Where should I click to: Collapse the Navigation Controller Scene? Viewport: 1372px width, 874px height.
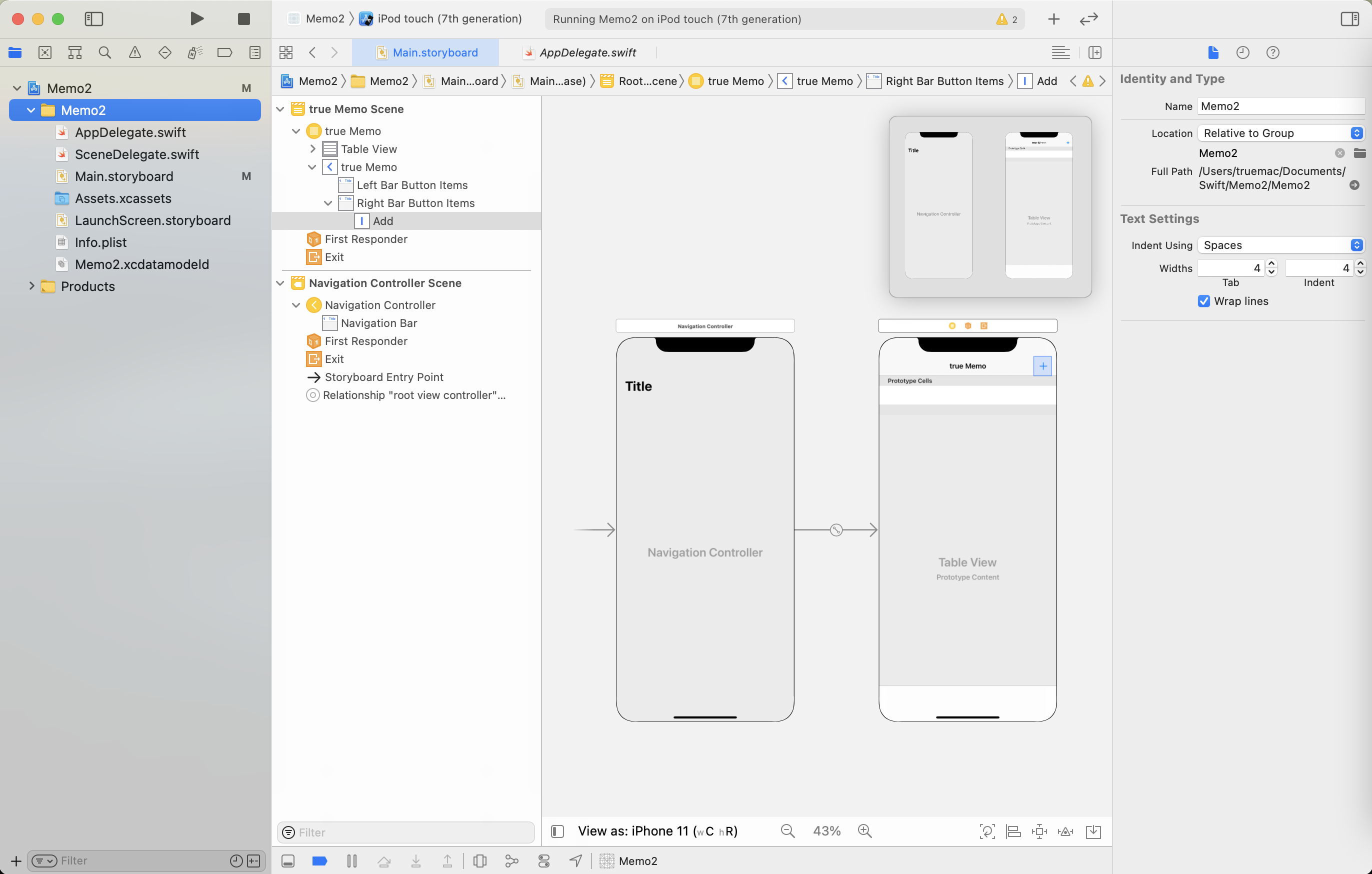tap(280, 282)
